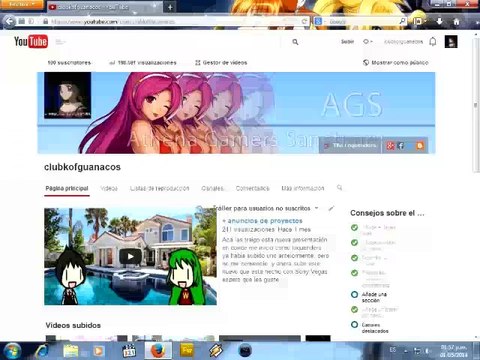Click the padlock icon in the address bar
The height and width of the screenshot is (360, 480).
point(46,21)
